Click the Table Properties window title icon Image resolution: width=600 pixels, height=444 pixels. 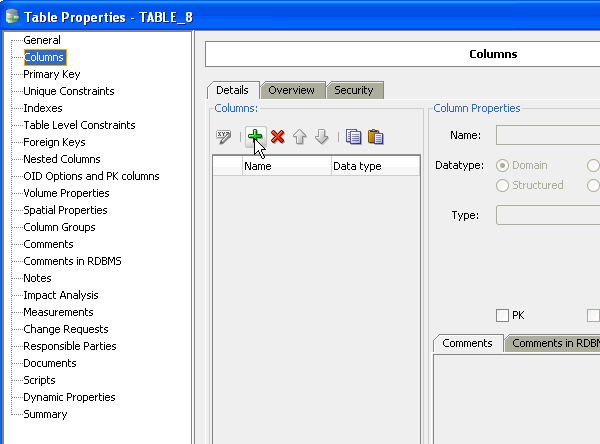10,17
